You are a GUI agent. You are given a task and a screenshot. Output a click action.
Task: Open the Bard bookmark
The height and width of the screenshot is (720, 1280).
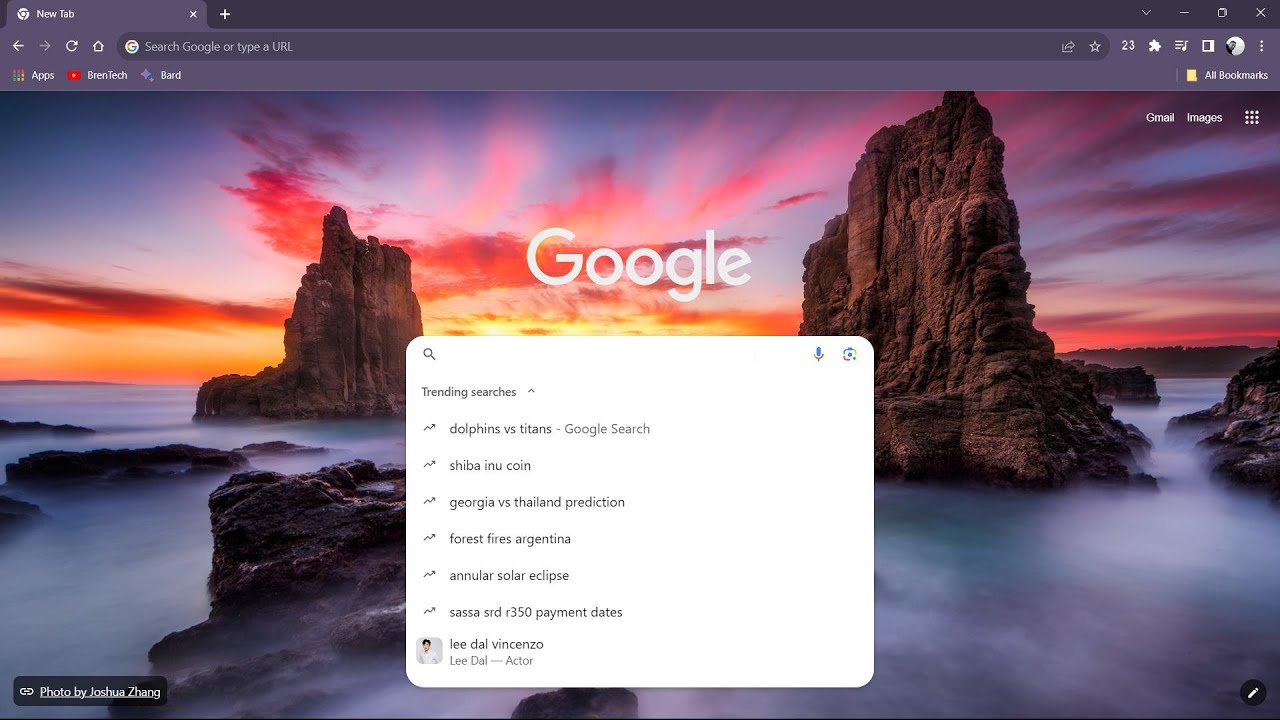tap(161, 75)
